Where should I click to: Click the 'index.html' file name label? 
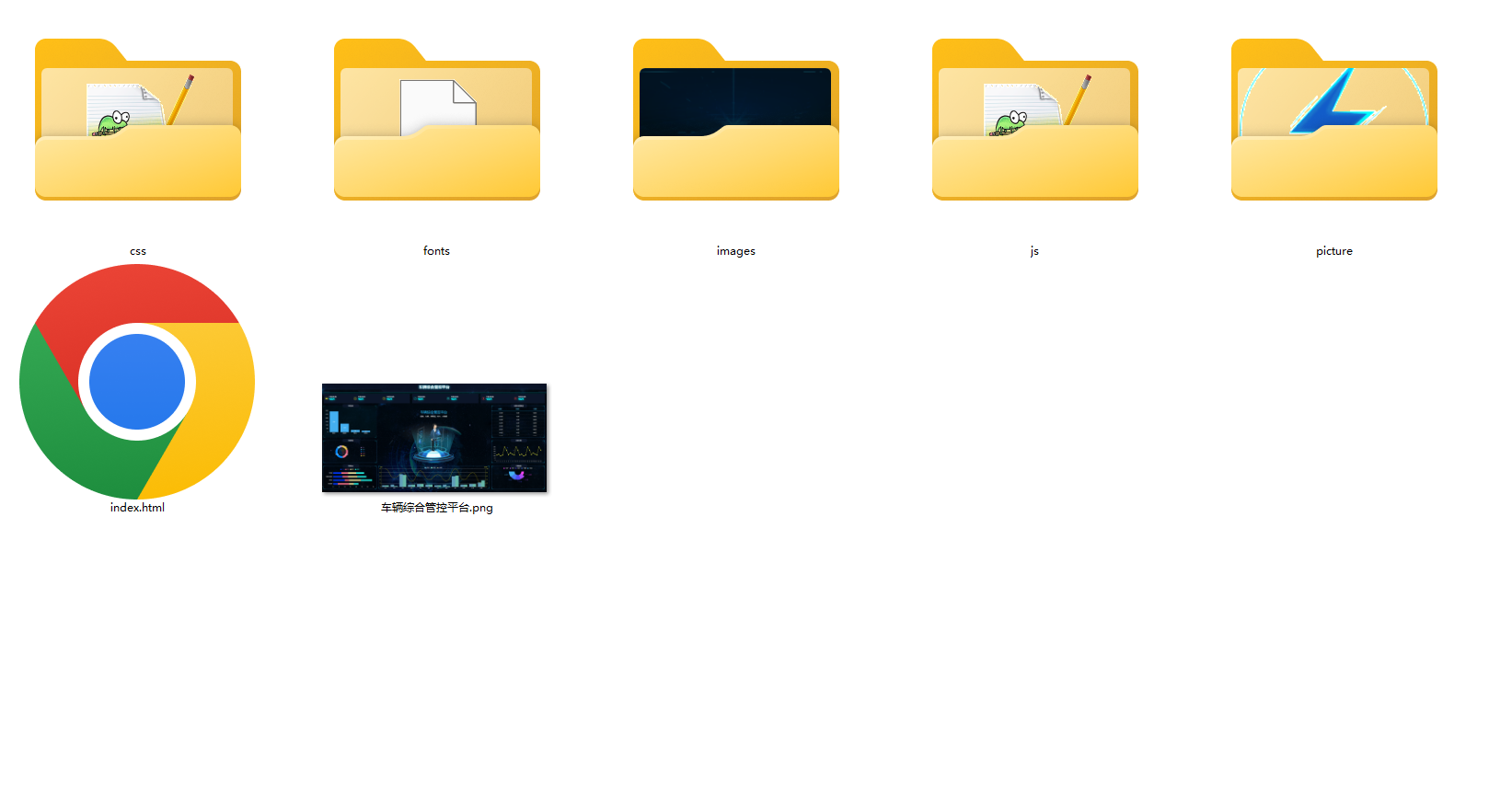pyautogui.click(x=137, y=508)
